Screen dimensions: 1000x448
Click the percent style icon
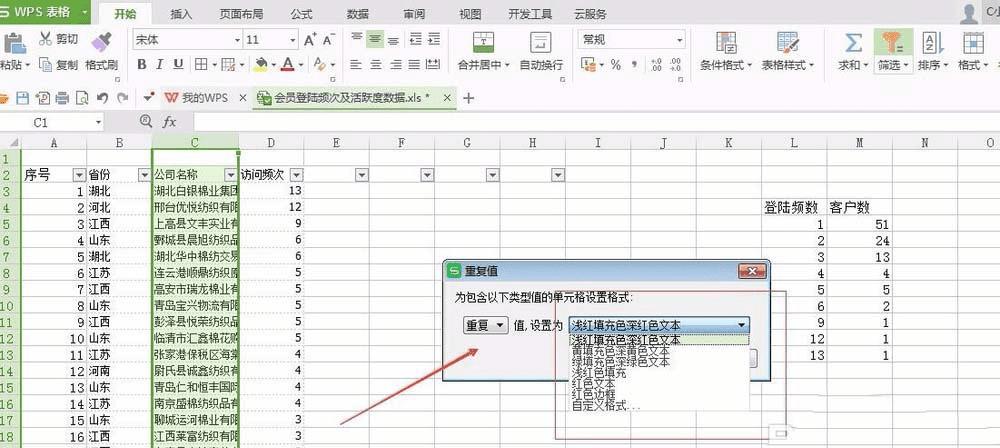(615, 64)
